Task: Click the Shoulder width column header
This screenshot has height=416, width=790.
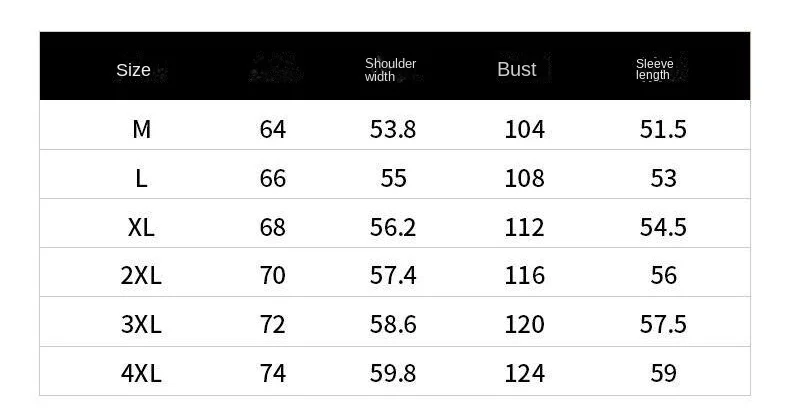Action: pyautogui.click(x=390, y=69)
